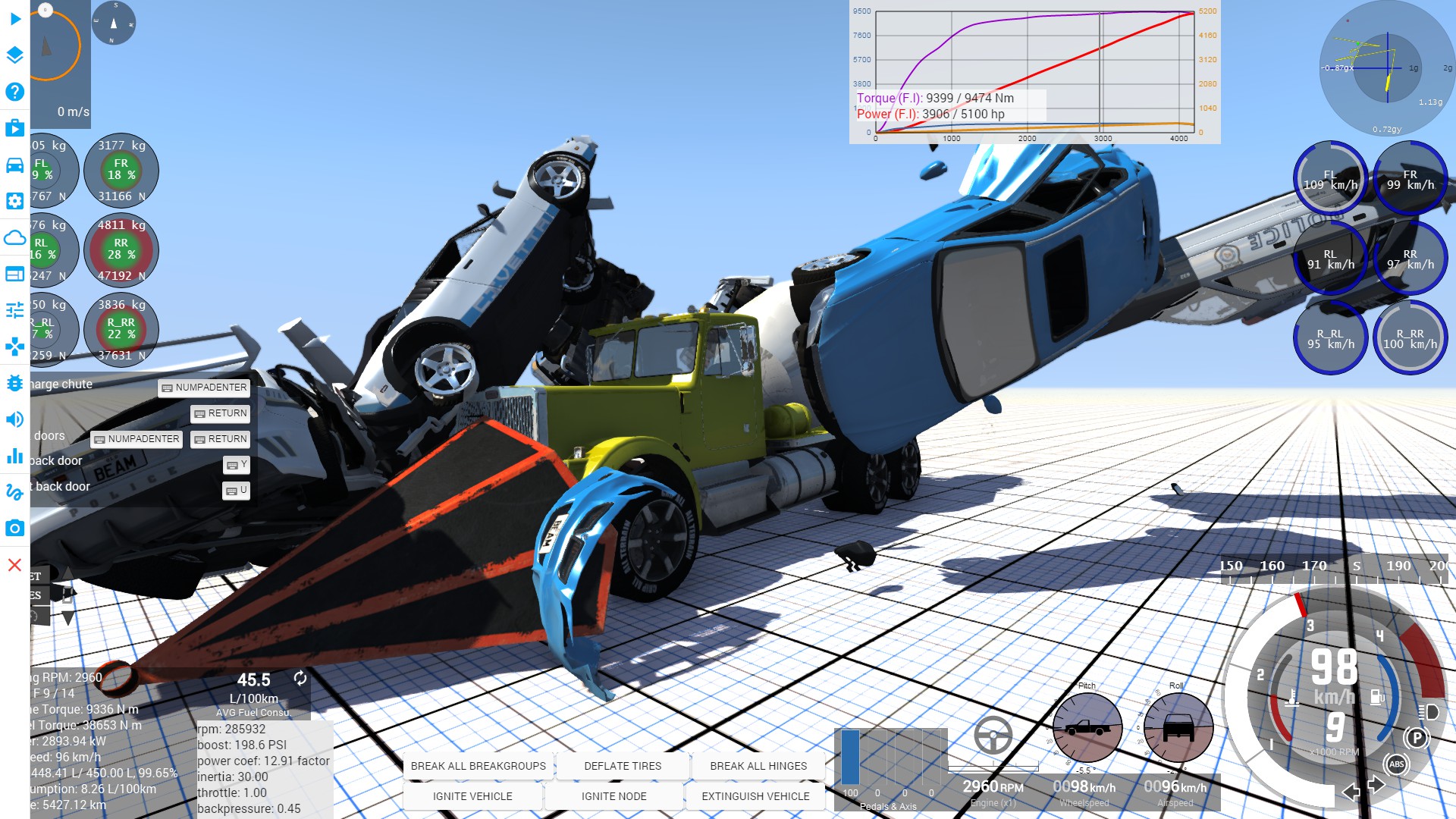Click NUMPADENTER key in doors row
1456x819 pixels.
point(136,439)
